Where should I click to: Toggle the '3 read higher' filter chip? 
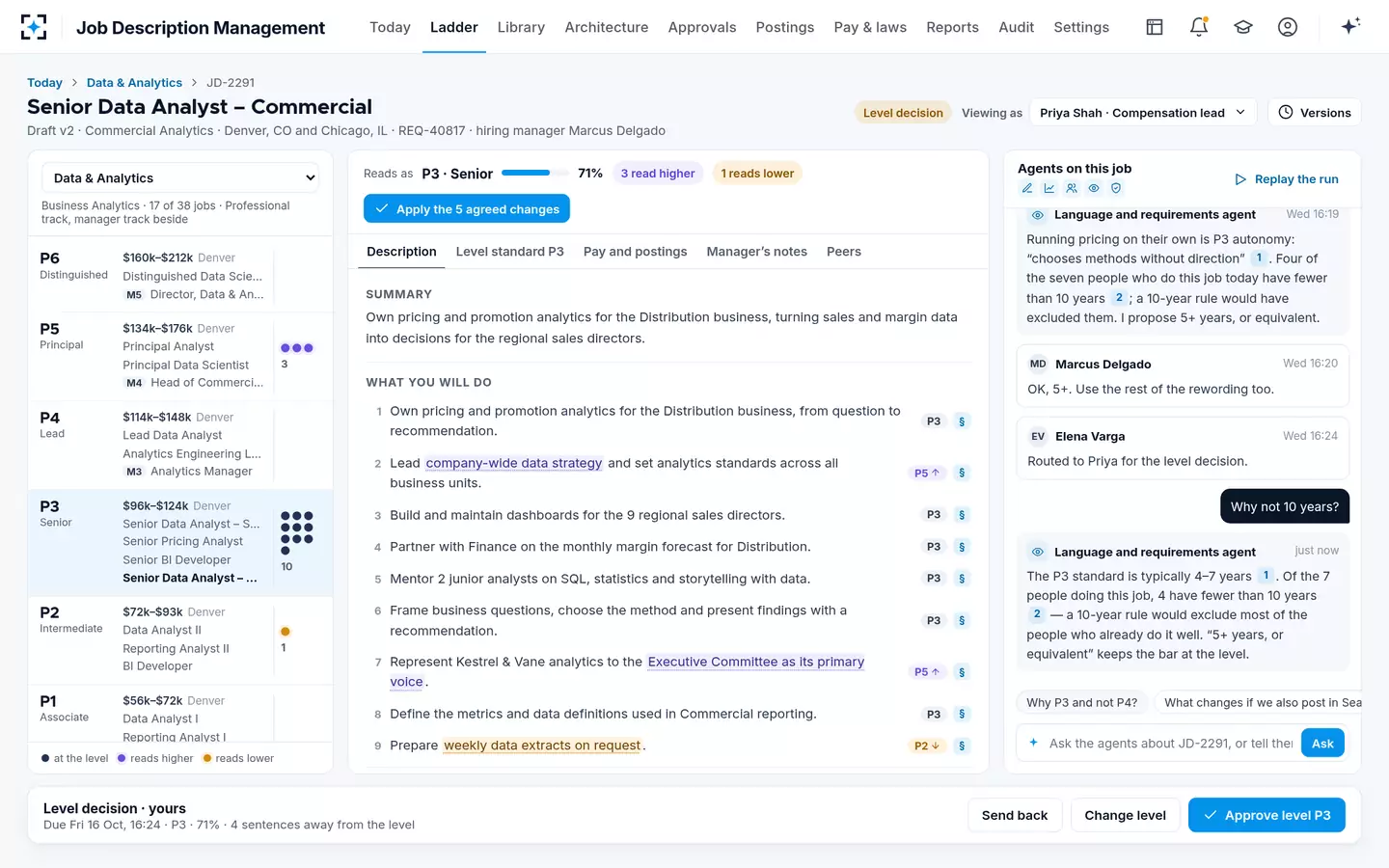tap(658, 174)
